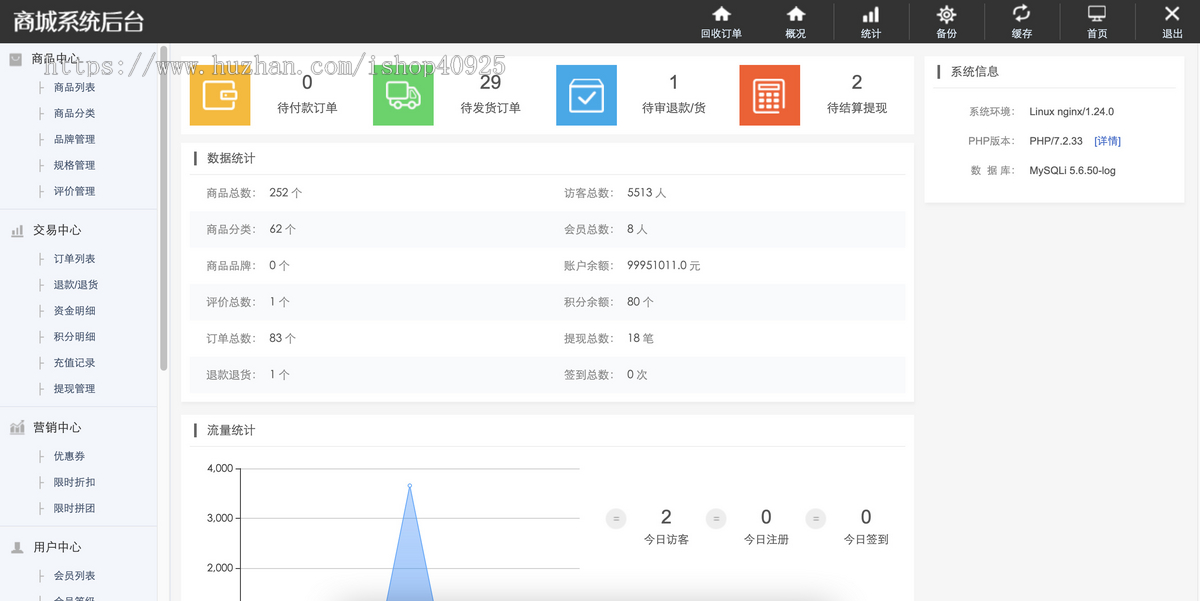1200x601 pixels.
Task: Open 评价管理 in the sidebar
Action: click(x=75, y=191)
